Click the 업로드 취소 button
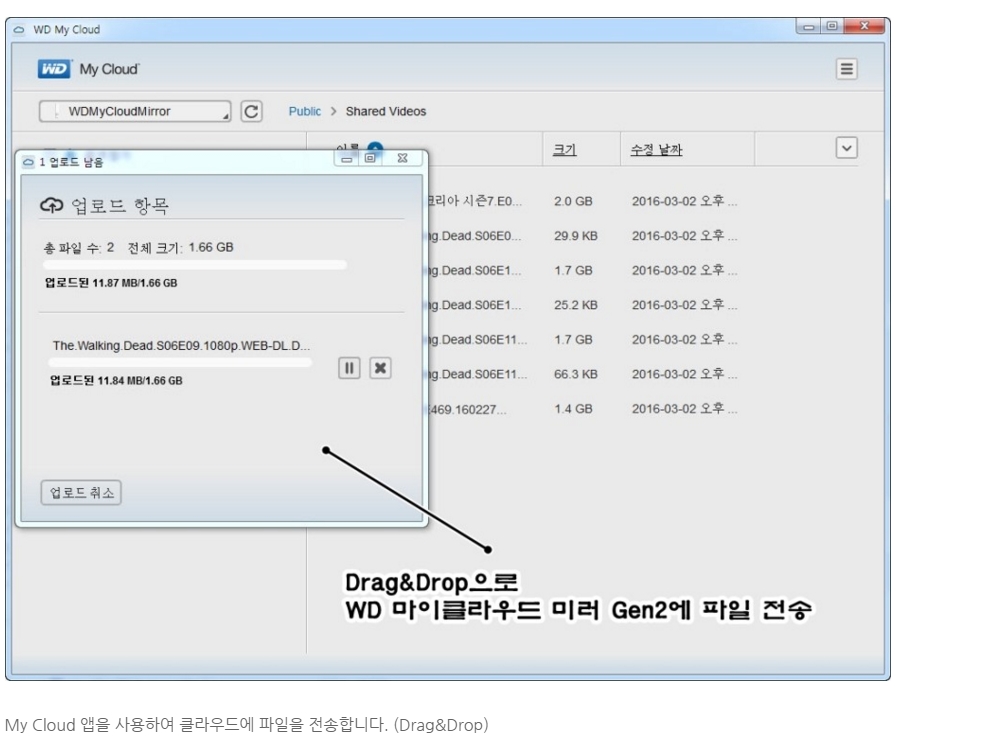 (x=81, y=492)
